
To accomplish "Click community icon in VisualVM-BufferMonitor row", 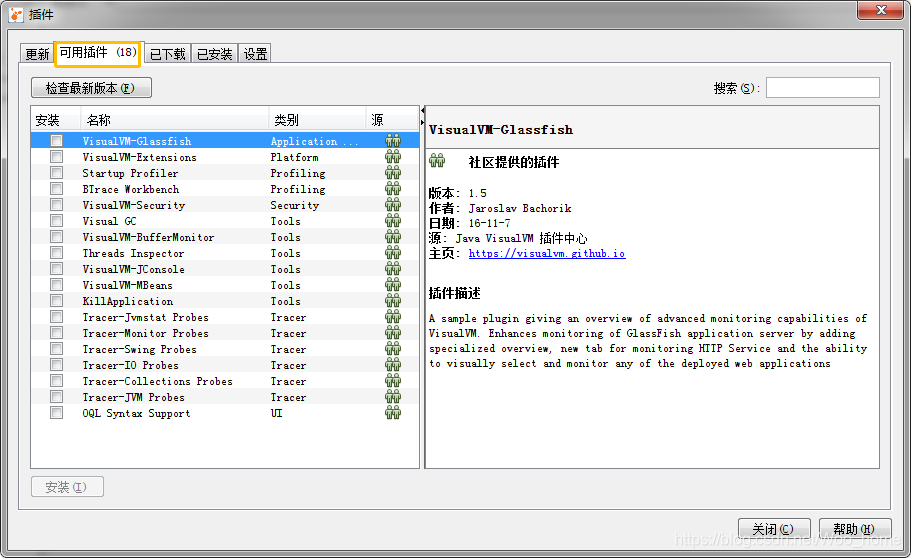I will point(393,237).
